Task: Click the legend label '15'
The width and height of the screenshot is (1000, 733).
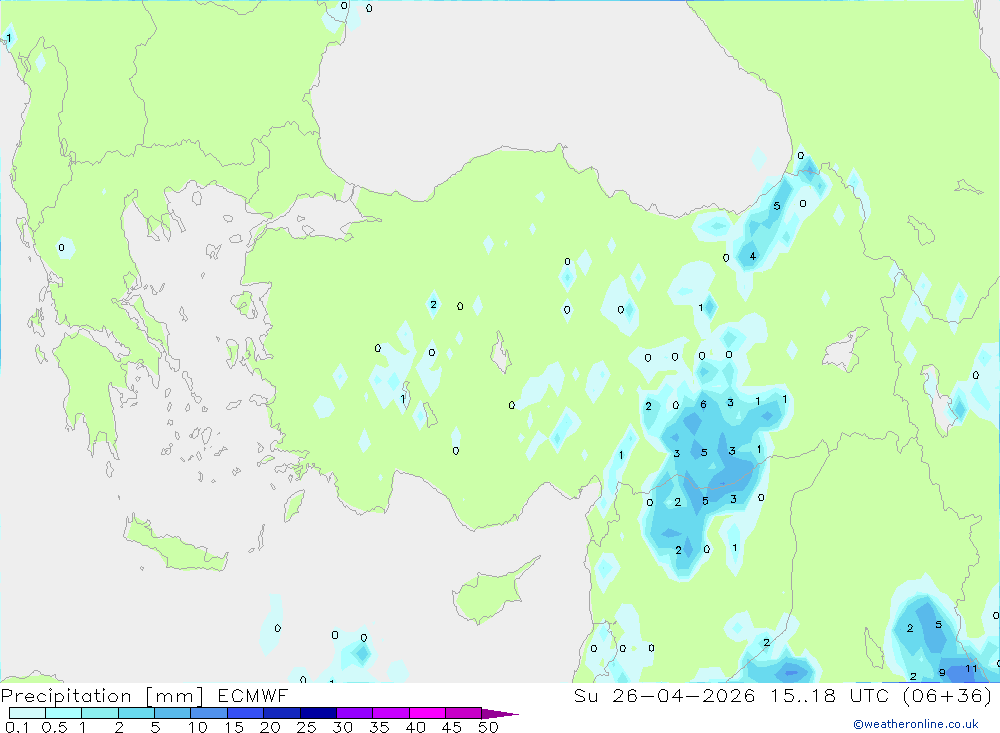Action: click(x=234, y=727)
